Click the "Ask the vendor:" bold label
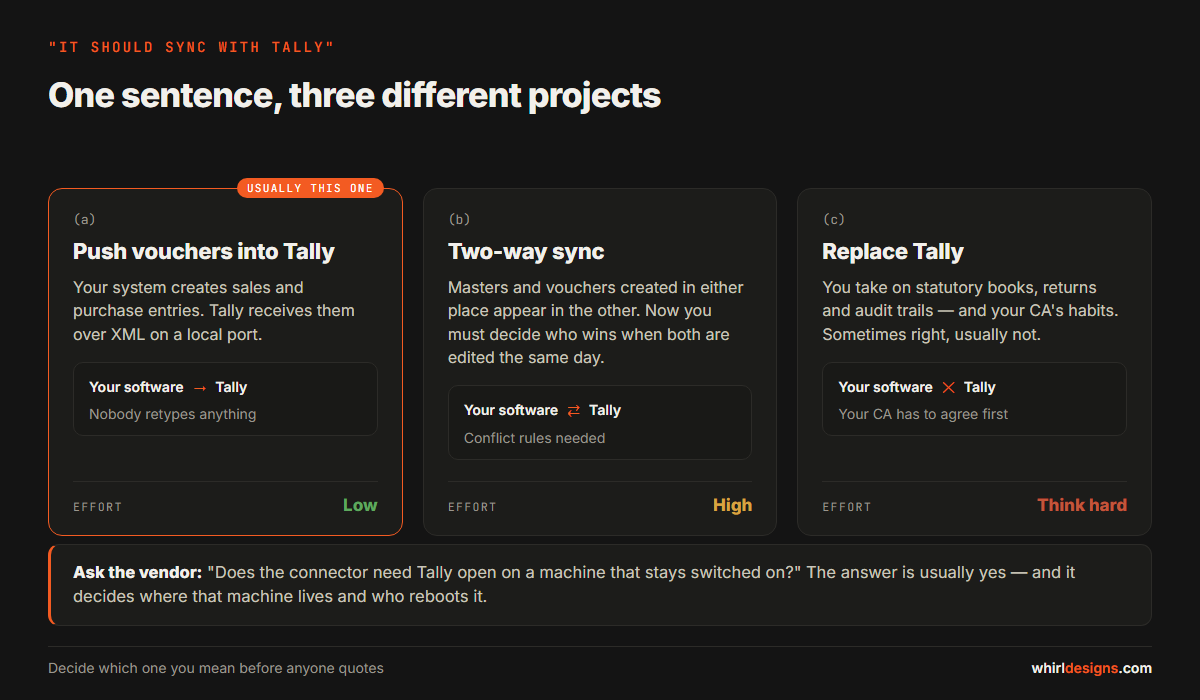 point(137,573)
